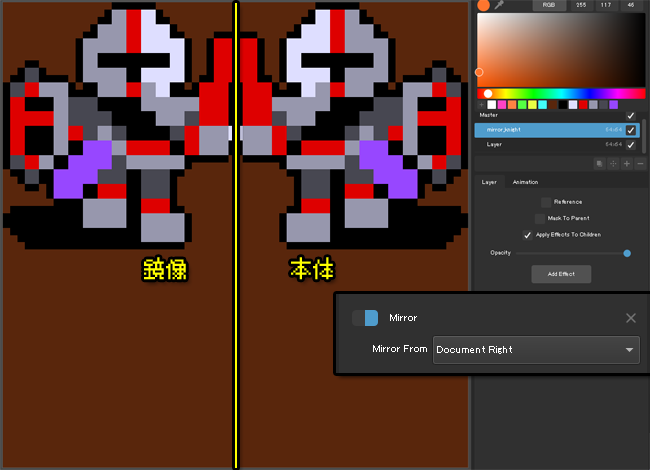Select the dark brown palette swatch
Viewport: 650px width, 470px height.
pyautogui.click(x=553, y=105)
